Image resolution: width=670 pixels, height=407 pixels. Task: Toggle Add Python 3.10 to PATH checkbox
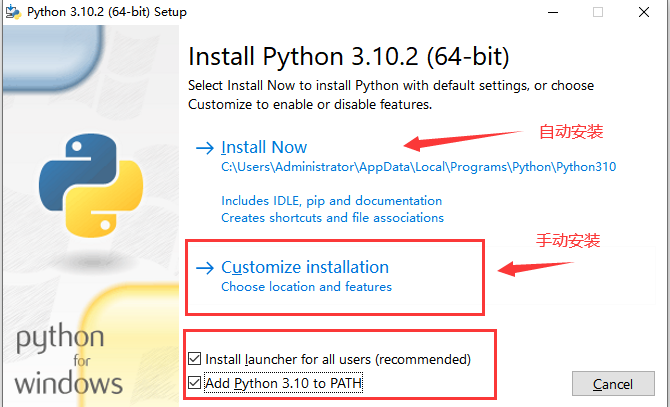(x=194, y=383)
